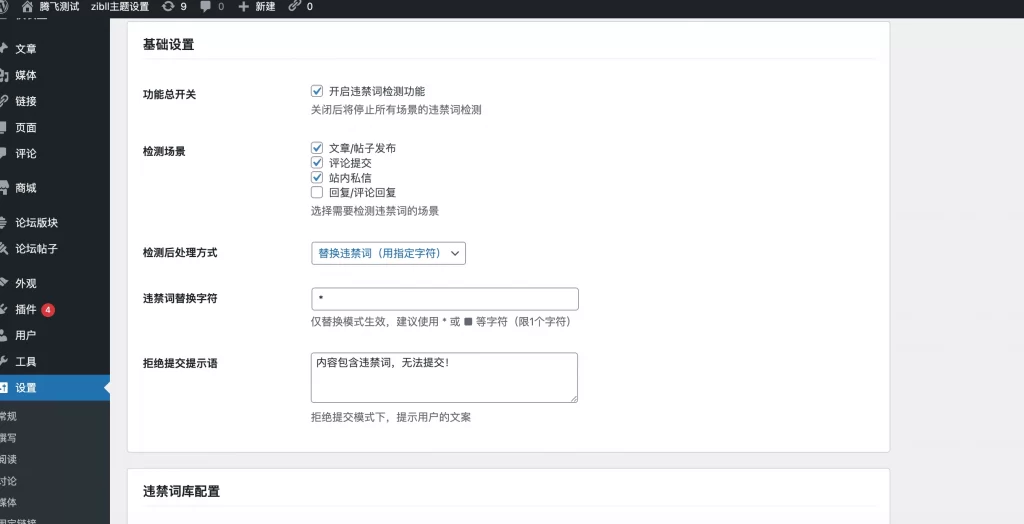Open zibll主题设置 in admin bar
The width and height of the screenshot is (1024, 524).
tap(120, 7)
